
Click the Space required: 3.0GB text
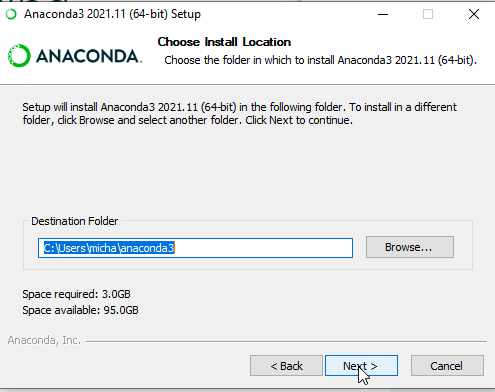click(76, 294)
